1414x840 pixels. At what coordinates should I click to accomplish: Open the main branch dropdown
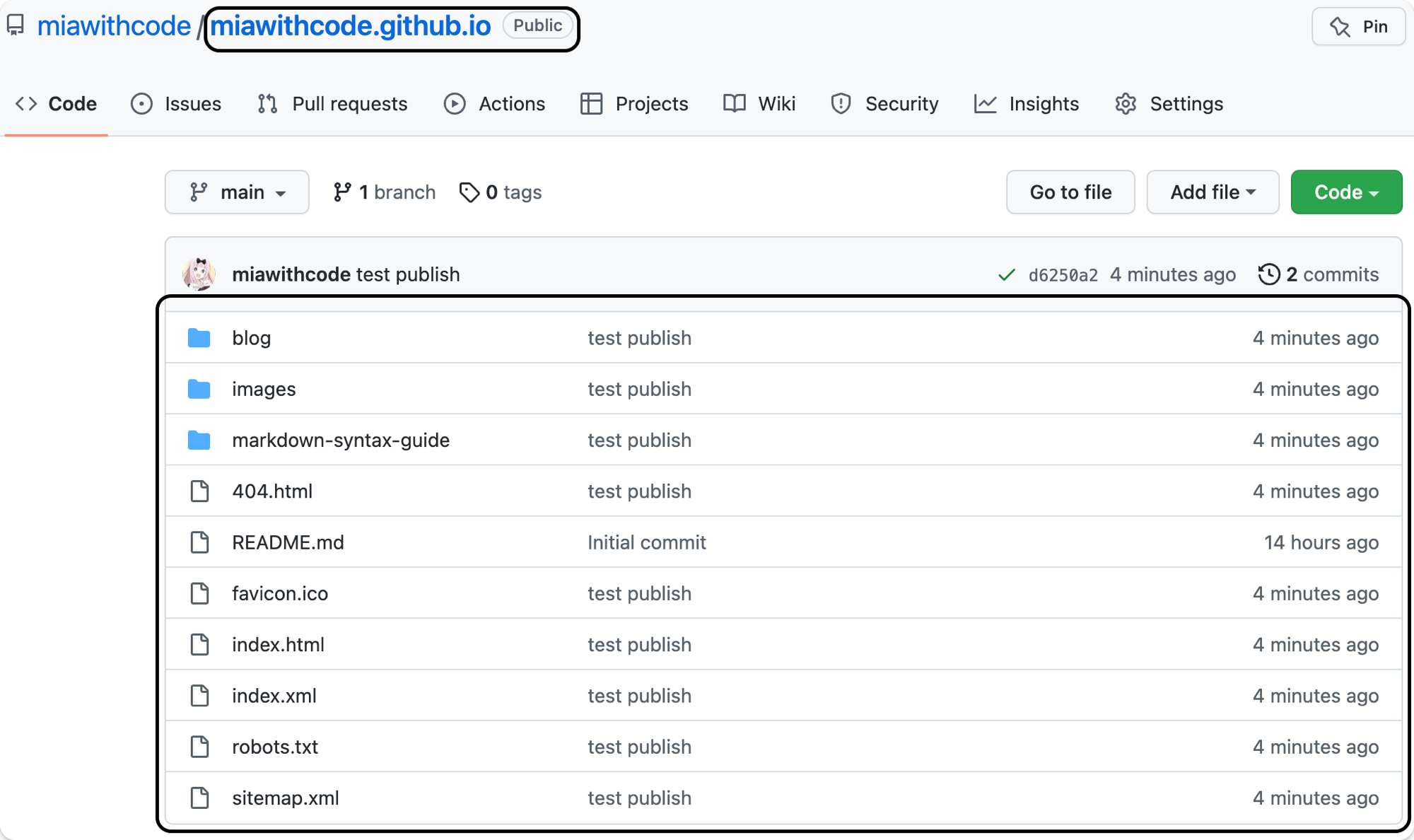(237, 192)
